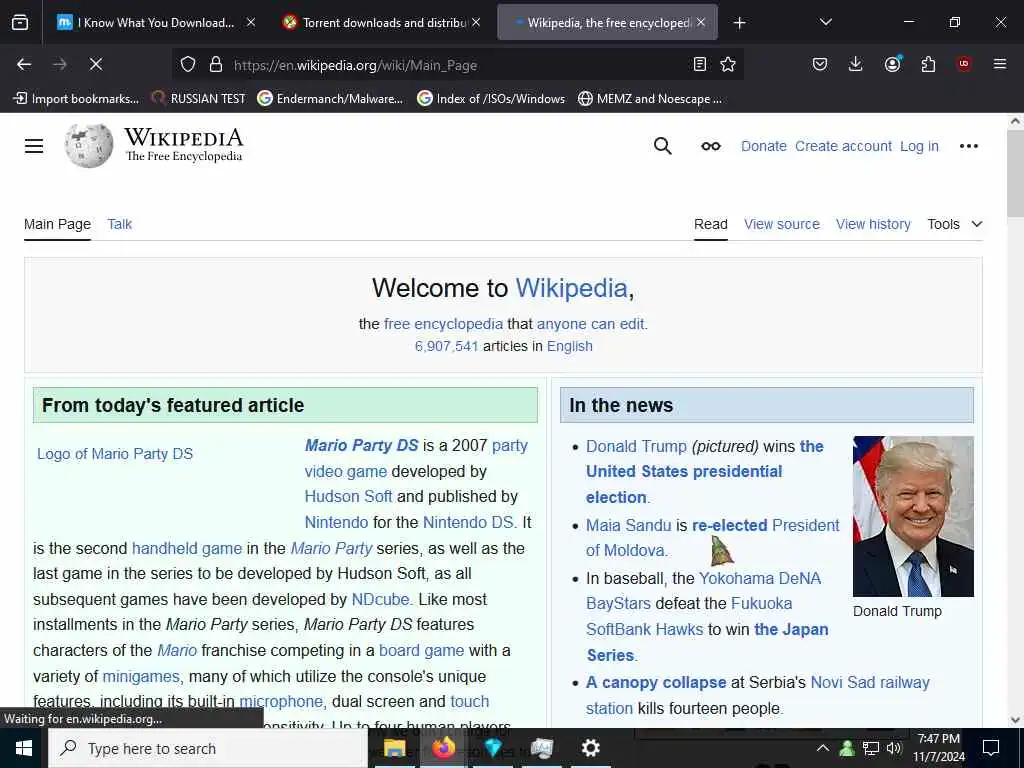Screen dimensions: 1024x768
Task: Close the Wikipedia tab
Action: (x=701, y=22)
